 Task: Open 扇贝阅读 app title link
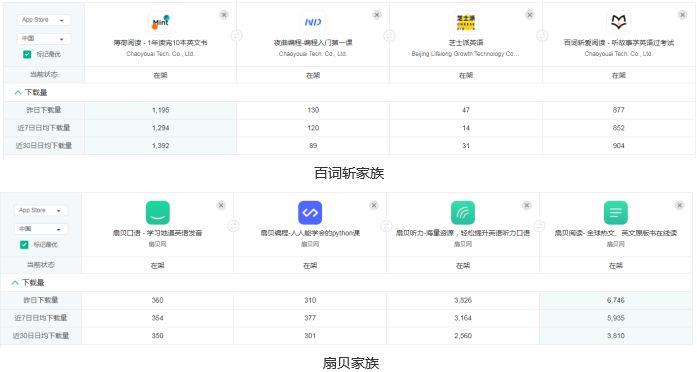[616, 233]
